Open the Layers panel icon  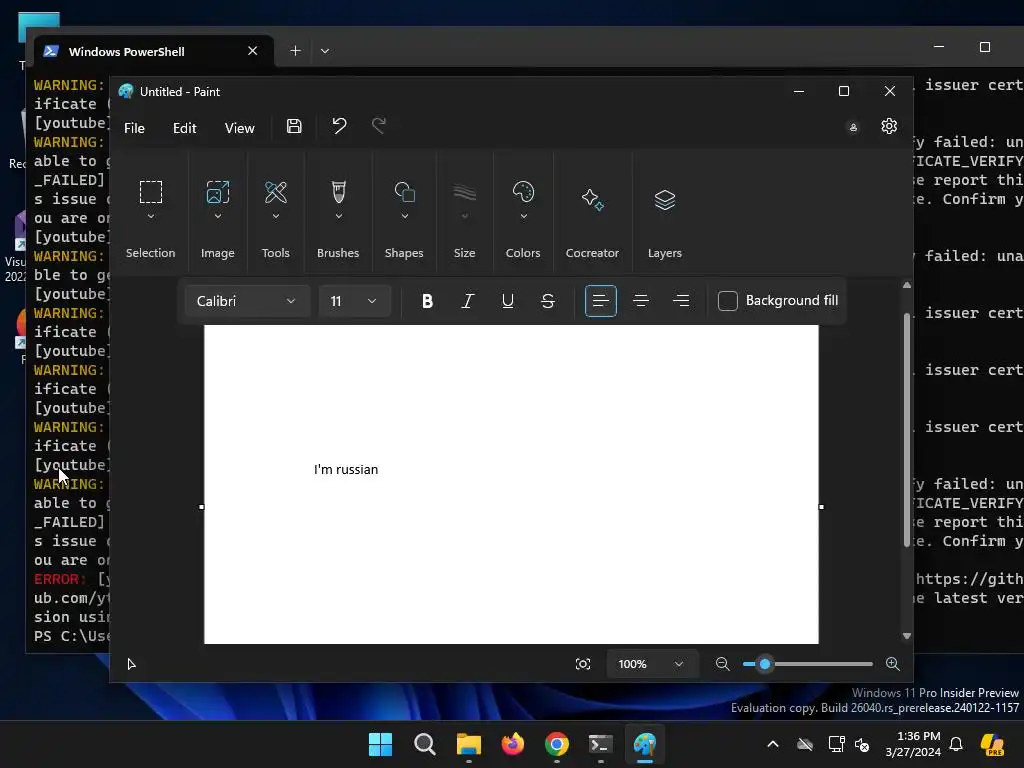[665, 200]
